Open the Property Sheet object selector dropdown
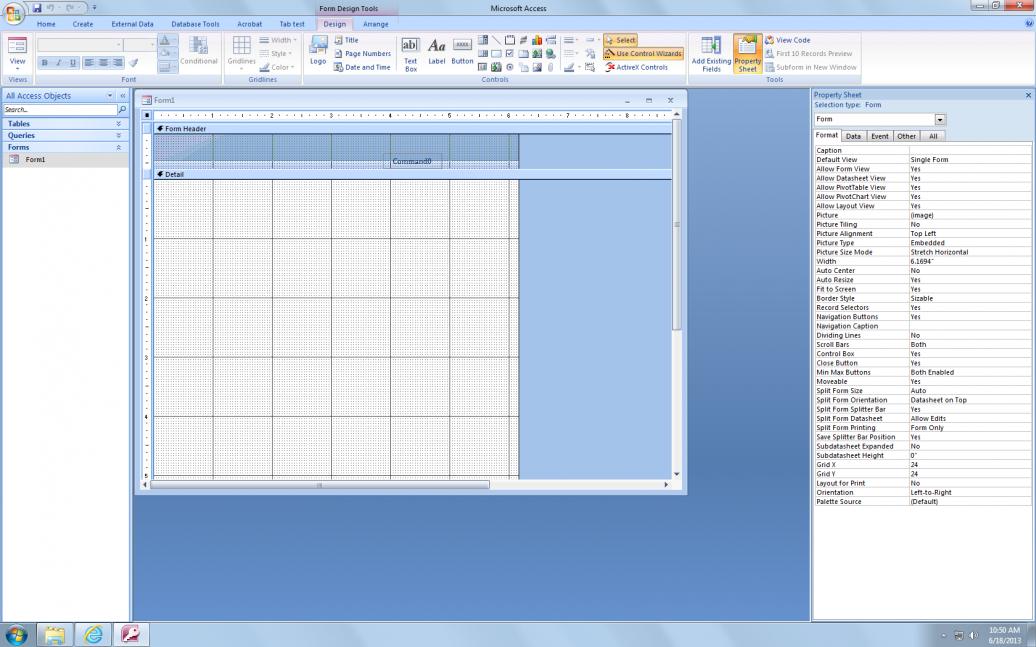 [940, 120]
